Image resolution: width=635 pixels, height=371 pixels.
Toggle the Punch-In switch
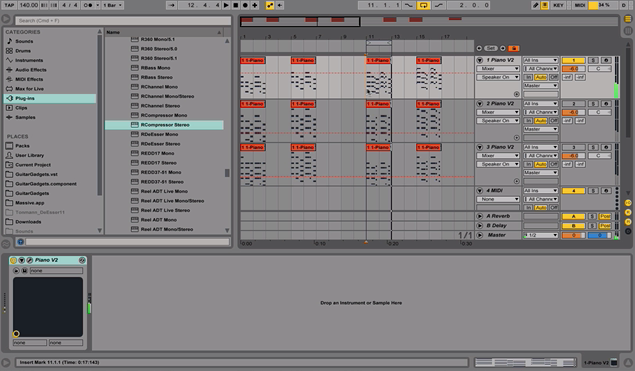tap(409, 5)
